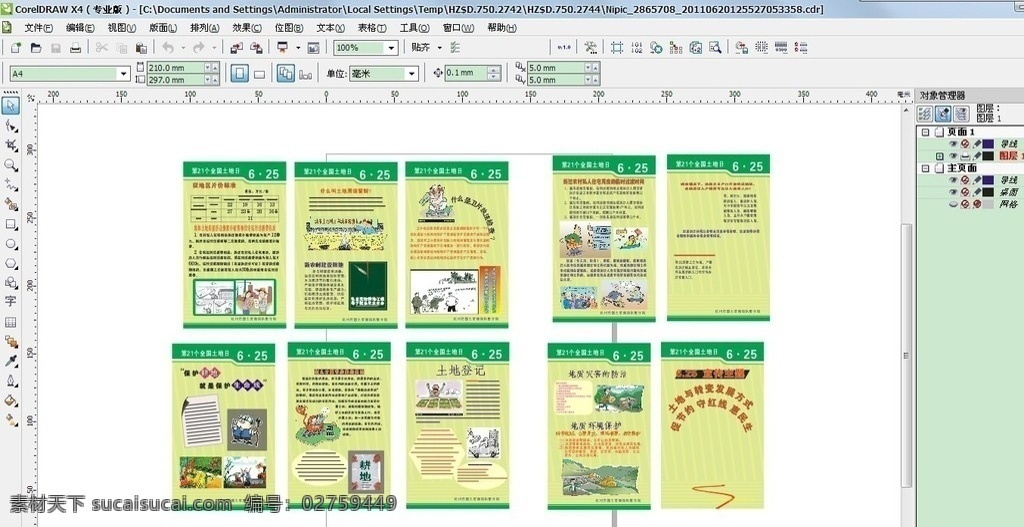The width and height of the screenshot is (1024, 527).
Task: Choose the Text tool (字) in the toolbox
Action: (x=10, y=301)
